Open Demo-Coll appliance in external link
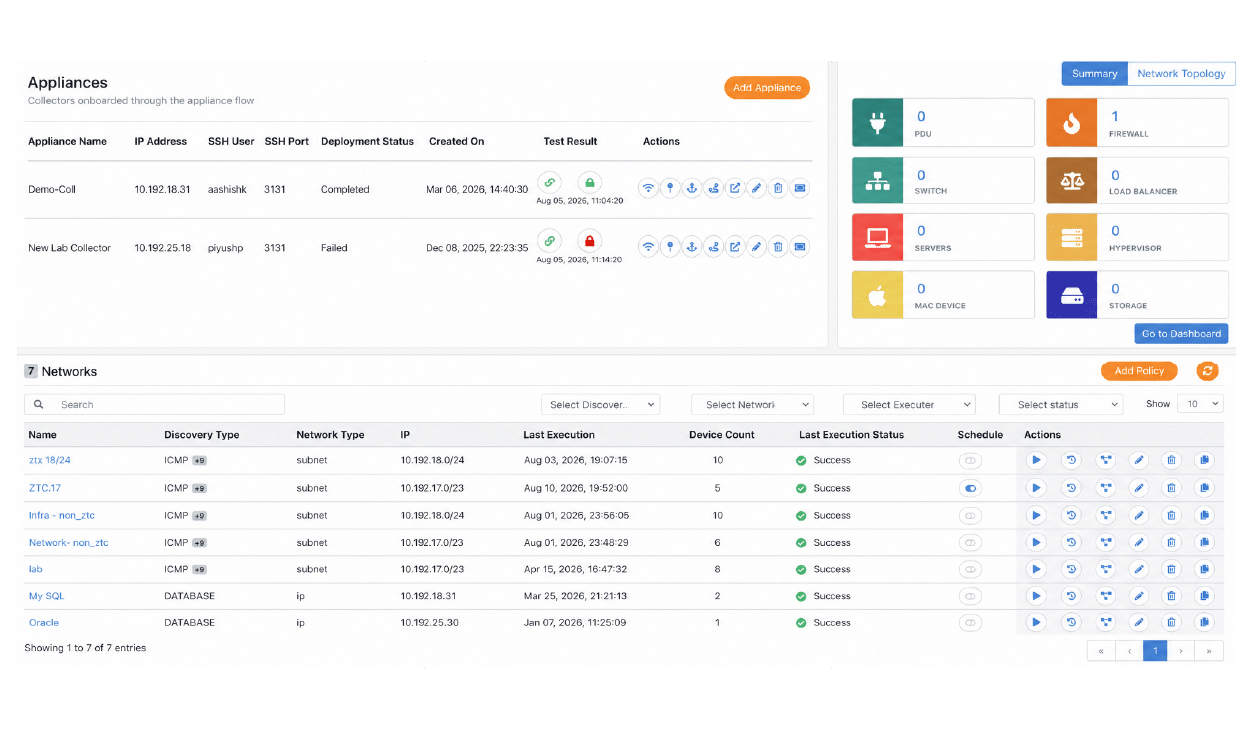This screenshot has width=1250, height=730. (735, 187)
